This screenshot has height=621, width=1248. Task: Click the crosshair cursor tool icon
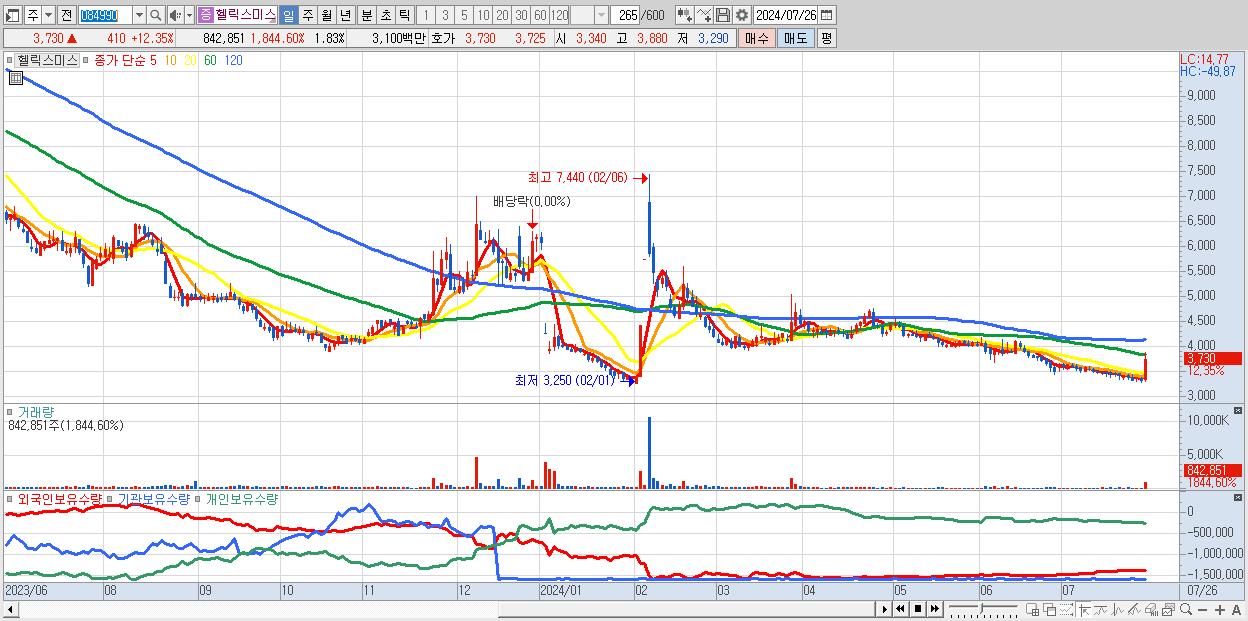click(x=1083, y=609)
